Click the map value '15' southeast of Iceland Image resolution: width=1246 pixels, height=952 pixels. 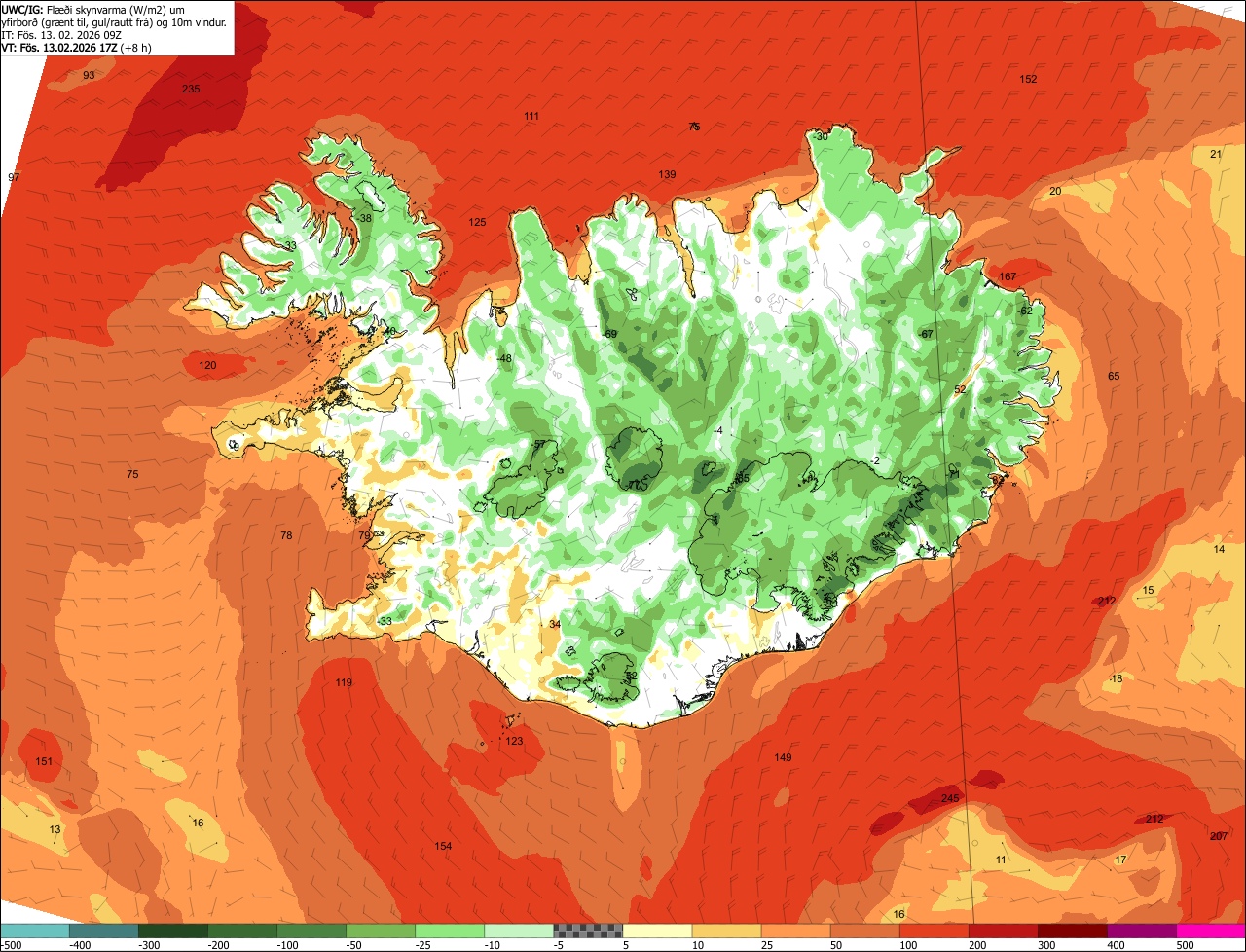coord(1148,591)
